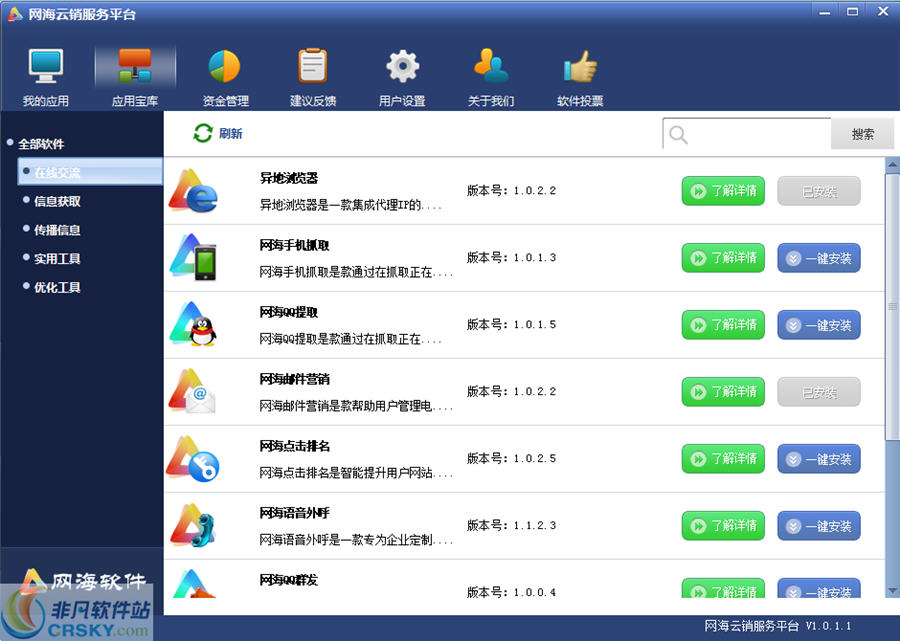
Task: Focus the software search input field
Action: pyautogui.click(x=747, y=134)
